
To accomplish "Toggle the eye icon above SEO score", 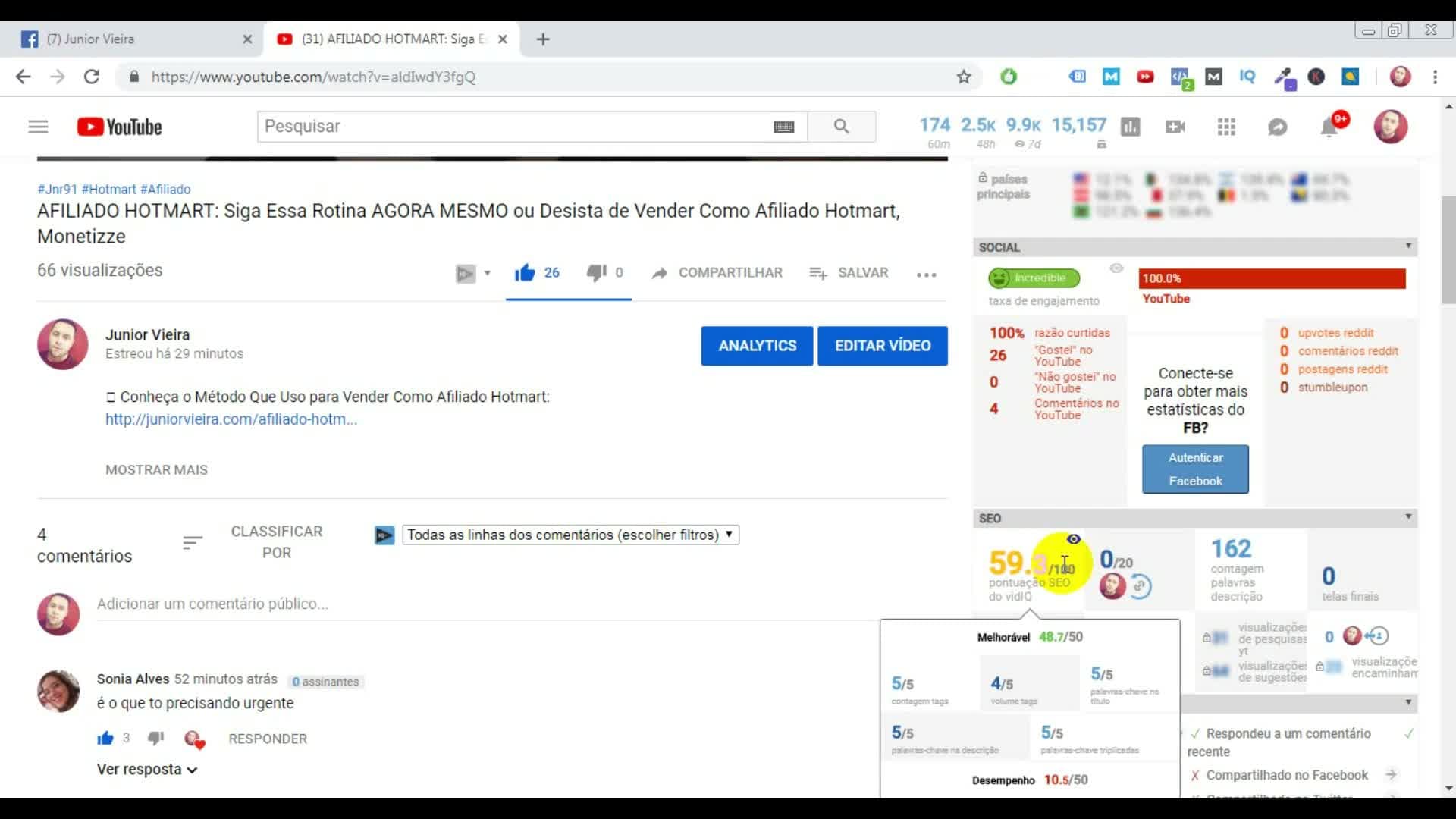I will point(1073,539).
